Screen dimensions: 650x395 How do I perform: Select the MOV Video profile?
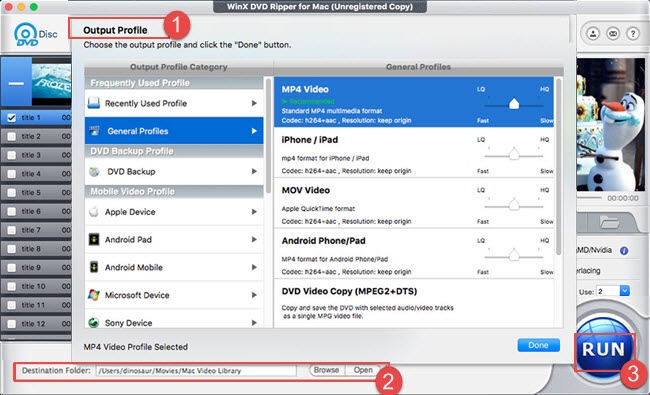(414, 203)
